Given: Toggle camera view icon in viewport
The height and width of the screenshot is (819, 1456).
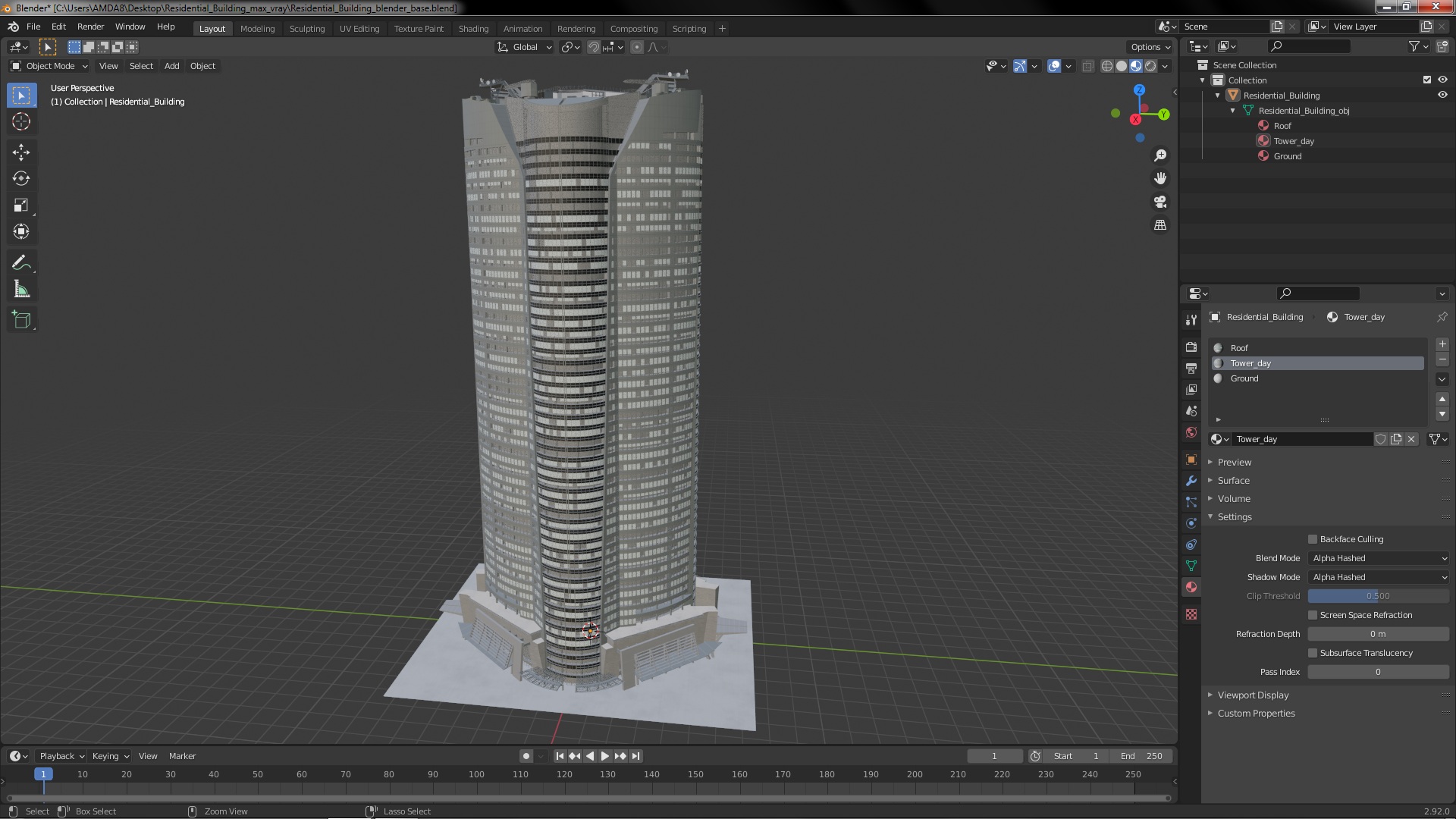Looking at the screenshot, I should [x=1160, y=202].
